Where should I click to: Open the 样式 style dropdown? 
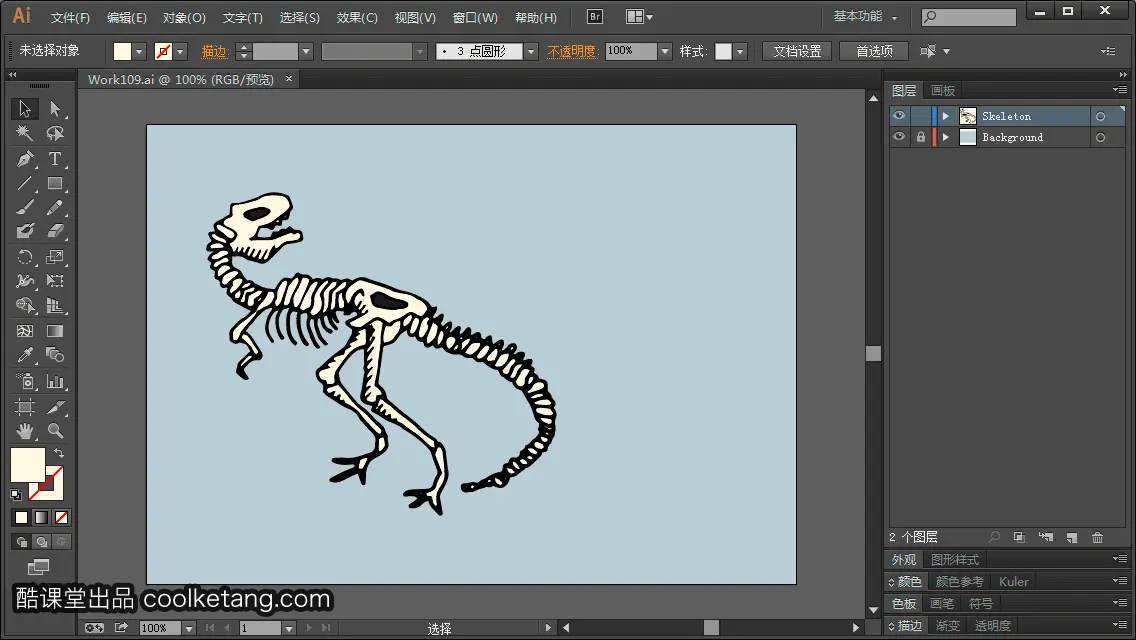coord(740,51)
